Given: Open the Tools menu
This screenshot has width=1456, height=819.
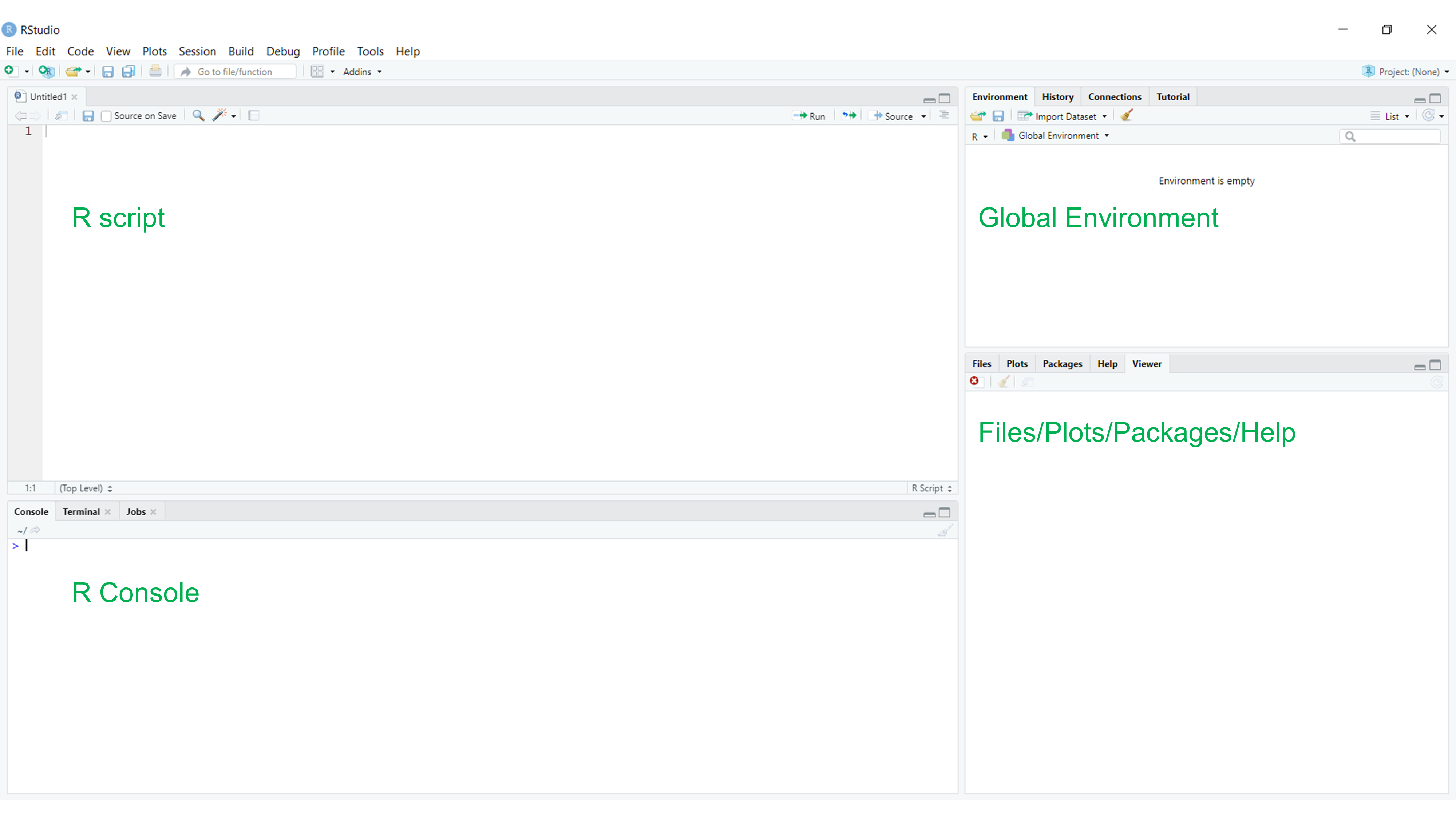Looking at the screenshot, I should pyautogui.click(x=370, y=51).
